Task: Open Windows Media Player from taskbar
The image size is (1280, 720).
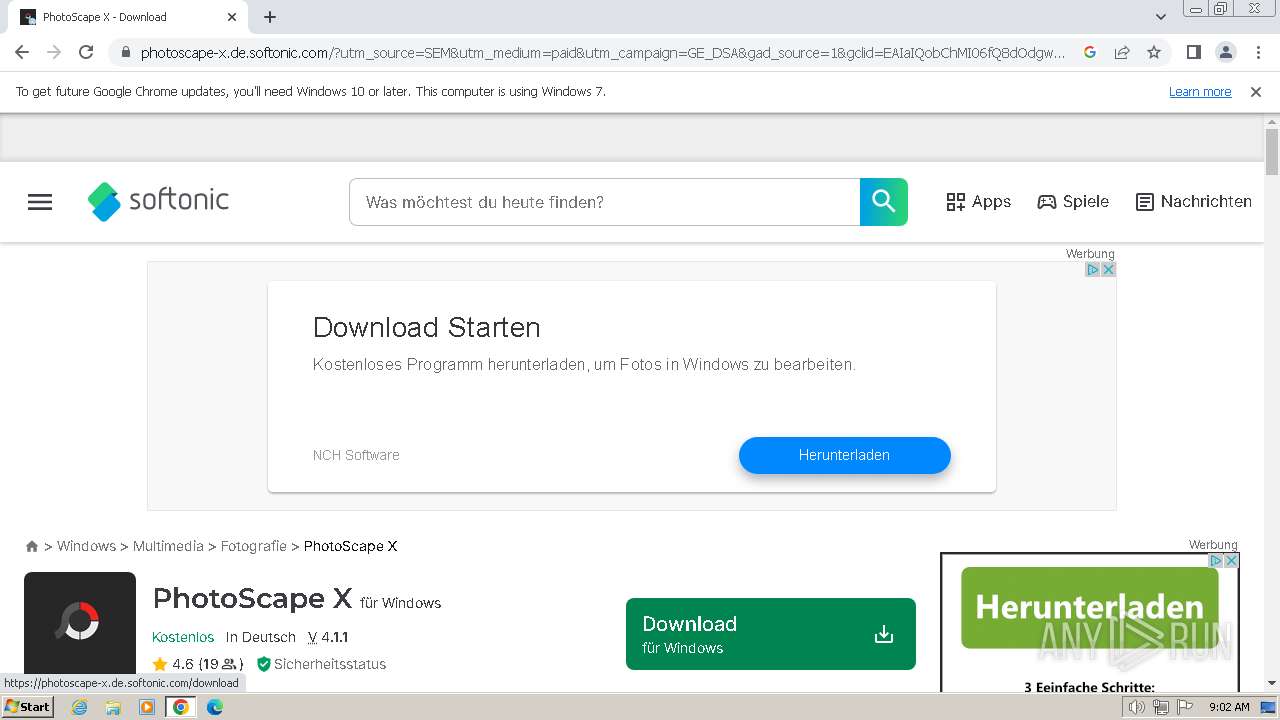Action: [147, 707]
